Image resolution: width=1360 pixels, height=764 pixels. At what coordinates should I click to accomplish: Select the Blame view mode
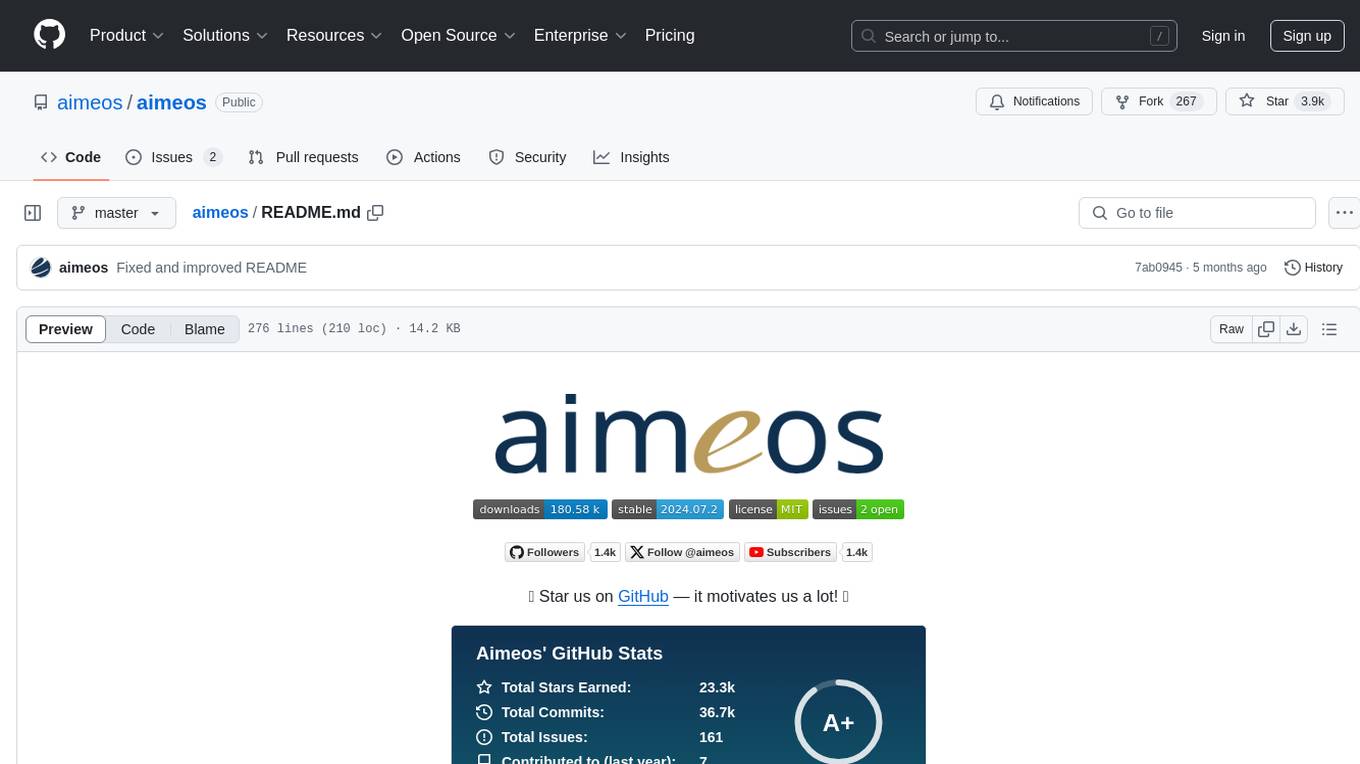click(x=204, y=329)
